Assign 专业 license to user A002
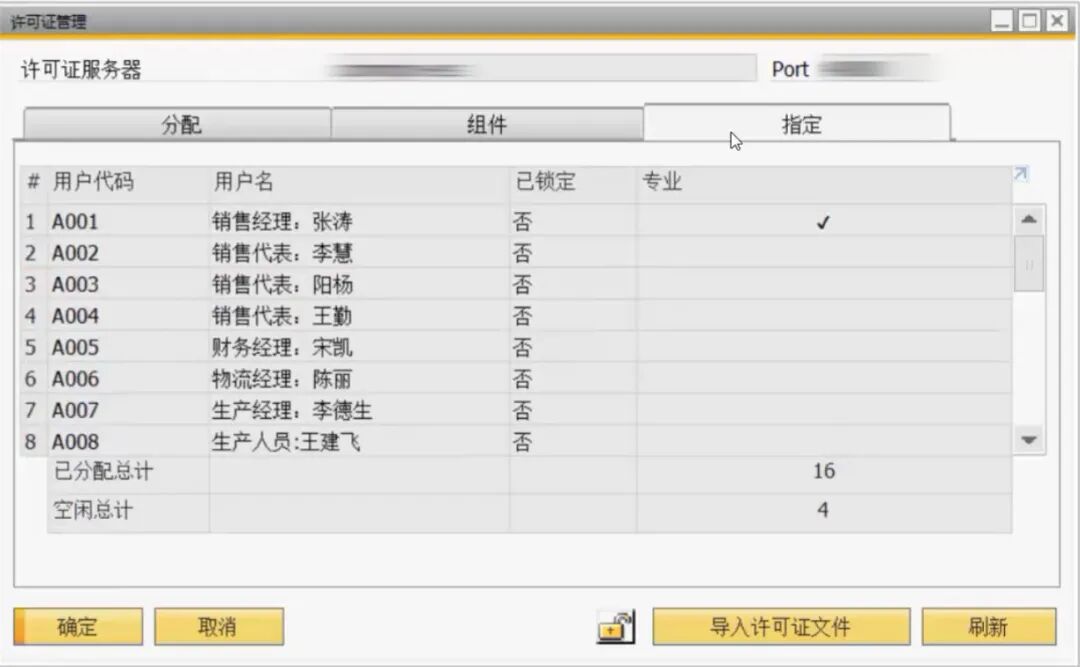Screen dimensions: 1080x667 coord(823,252)
